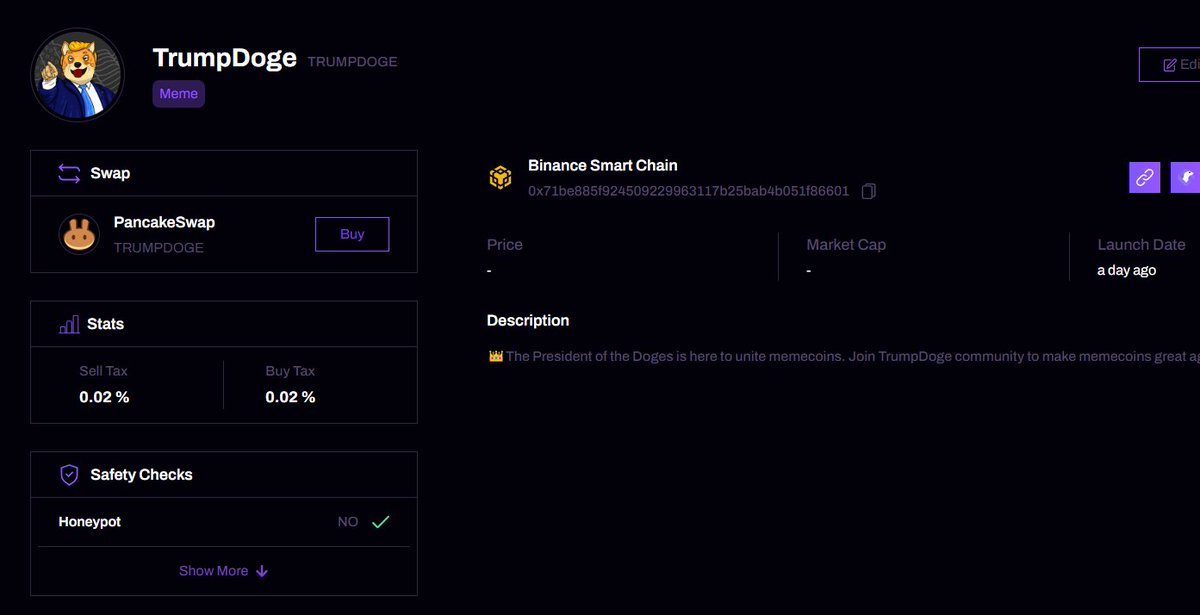1200x615 pixels.
Task: Click the Stats header text
Action: 105,324
